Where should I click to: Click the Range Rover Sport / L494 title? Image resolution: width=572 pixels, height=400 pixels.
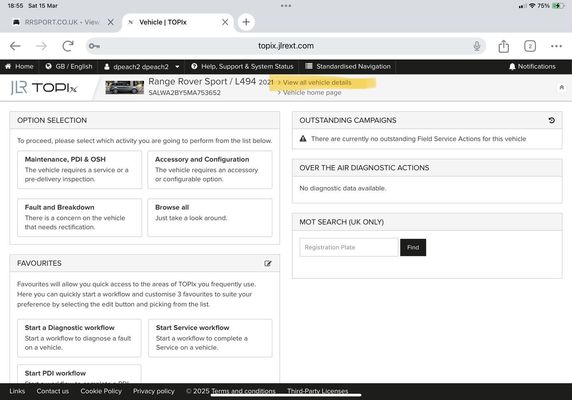(202, 82)
